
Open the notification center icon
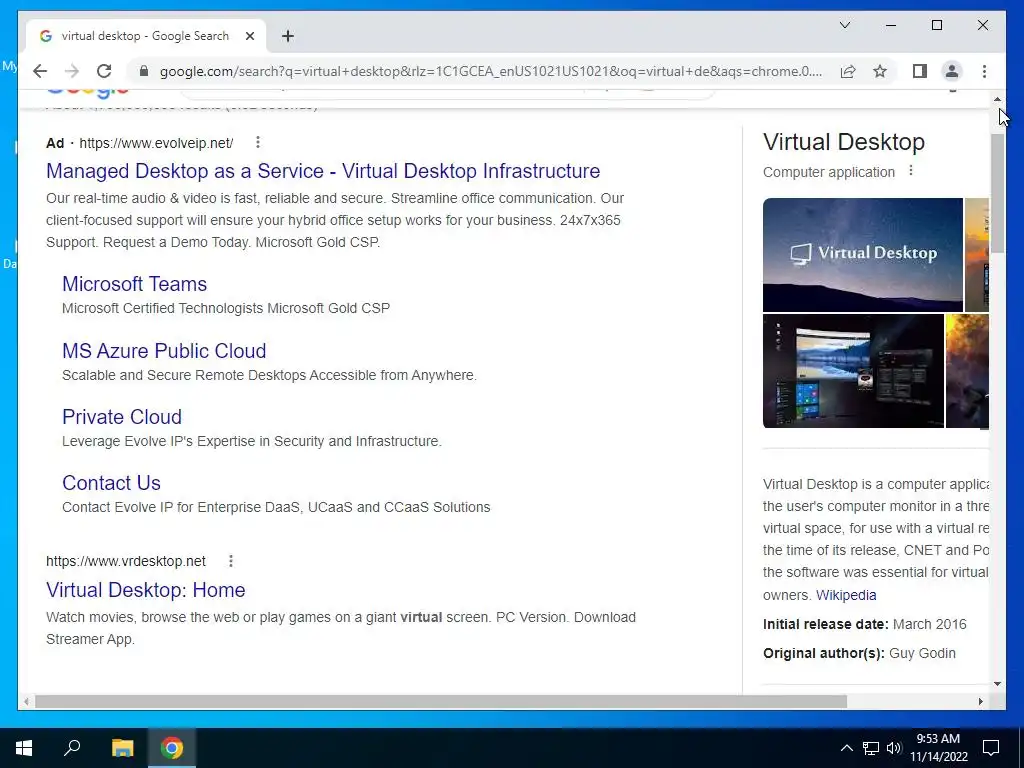click(991, 748)
